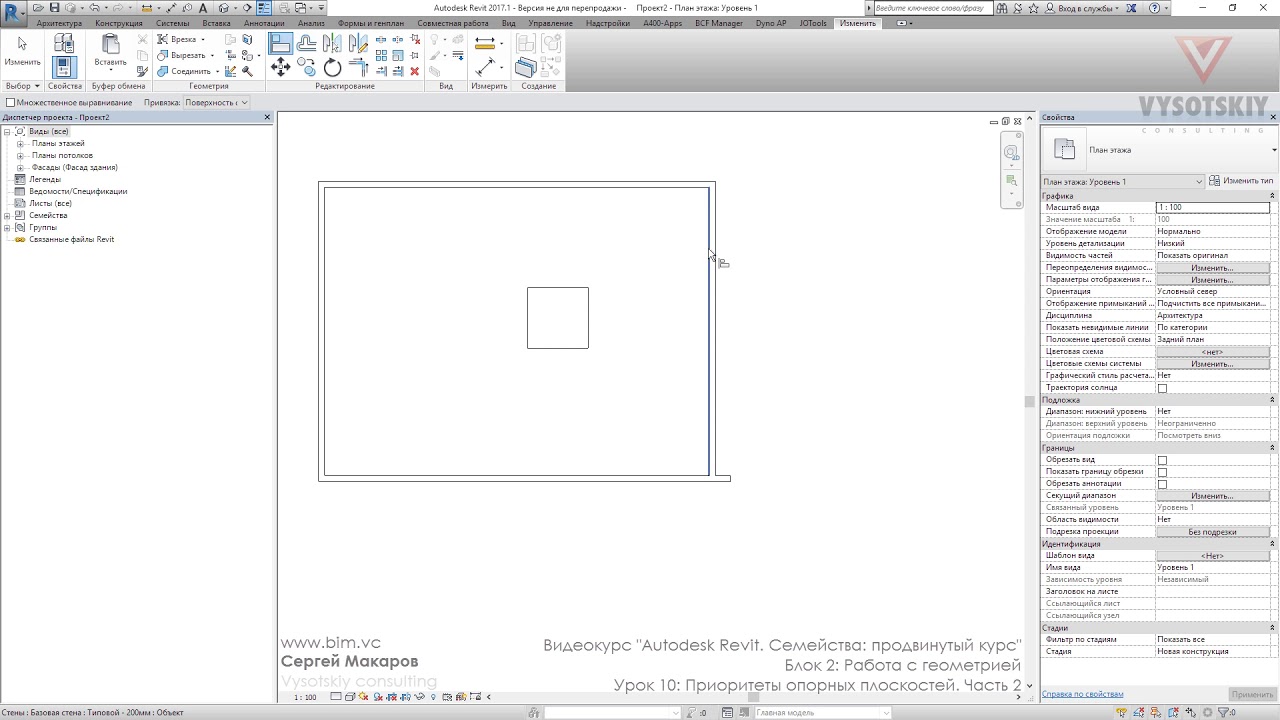Check Обрезать аннотации option
1280x720 pixels.
[x=1162, y=484]
